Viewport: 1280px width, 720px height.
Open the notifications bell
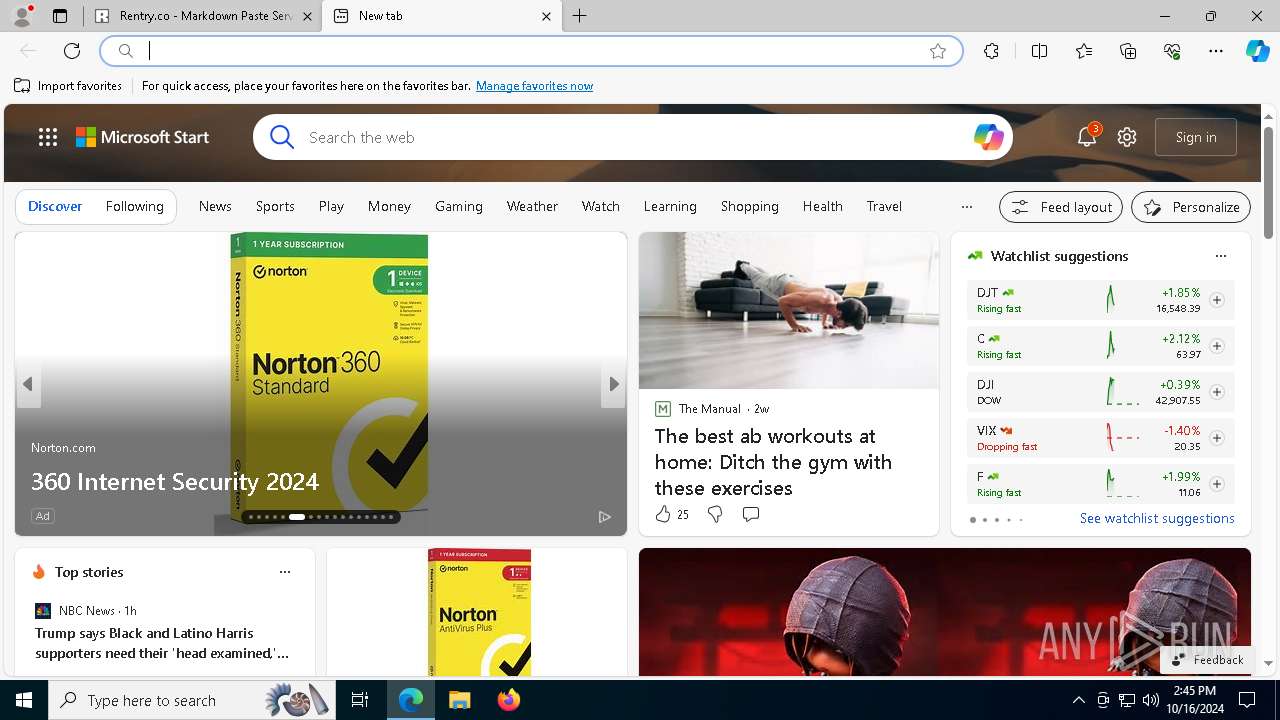(x=1087, y=137)
